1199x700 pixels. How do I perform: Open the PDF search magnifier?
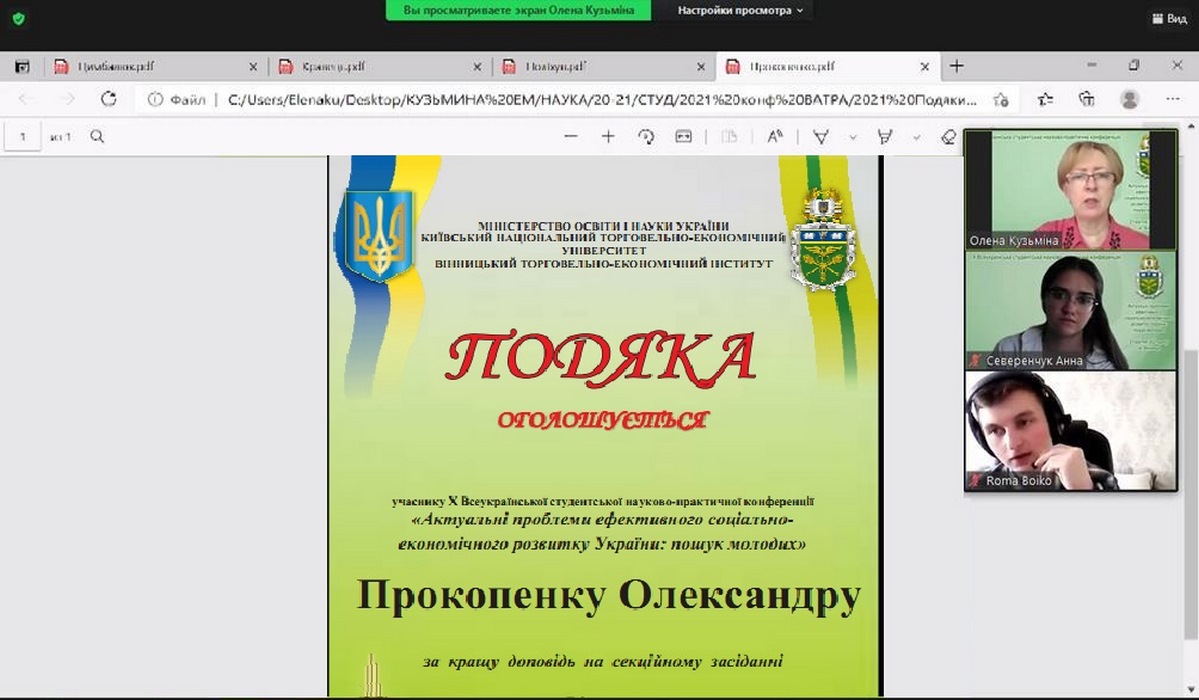97,137
